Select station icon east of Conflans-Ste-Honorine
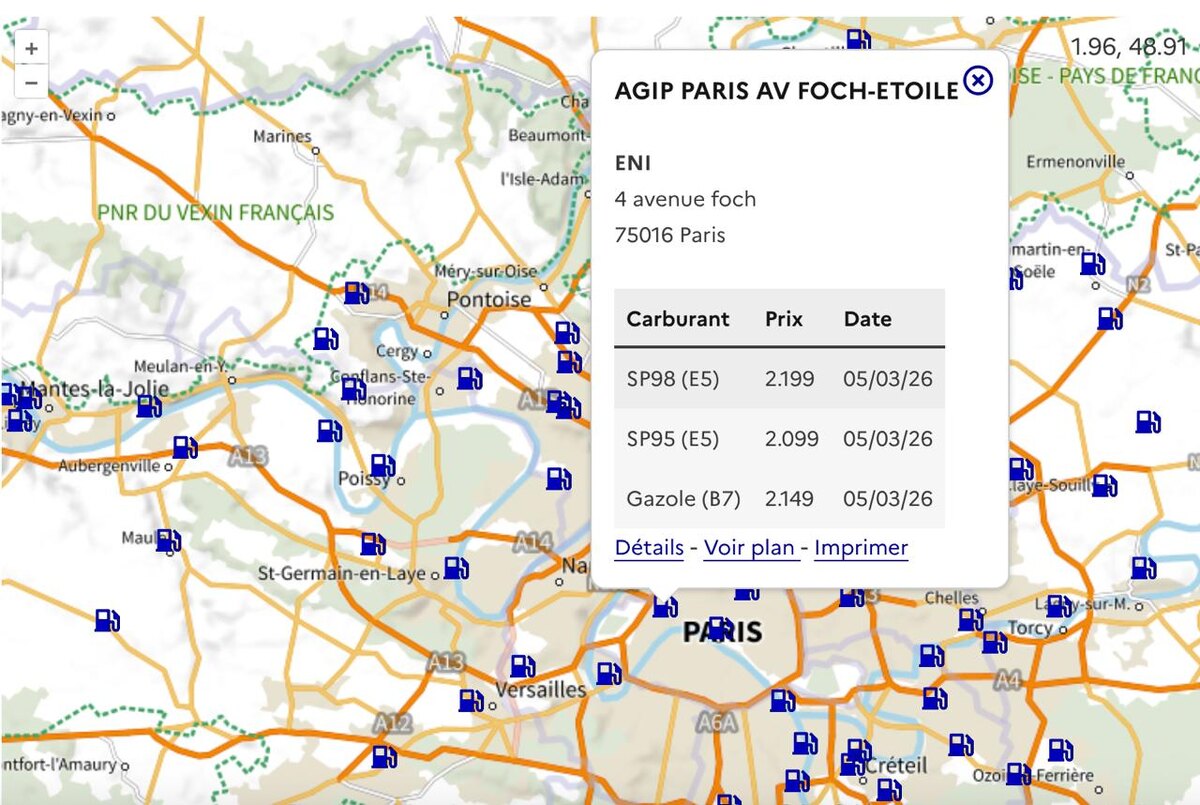This screenshot has width=1200, height=805. [470, 378]
